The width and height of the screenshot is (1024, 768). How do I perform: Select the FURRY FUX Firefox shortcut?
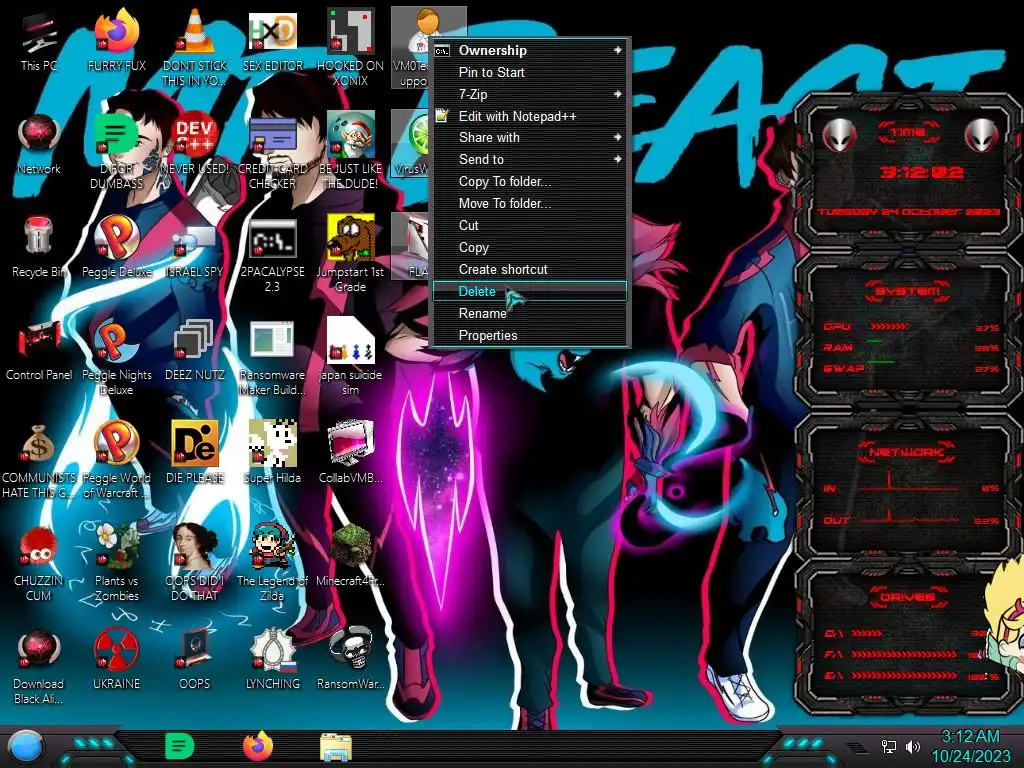[116, 41]
